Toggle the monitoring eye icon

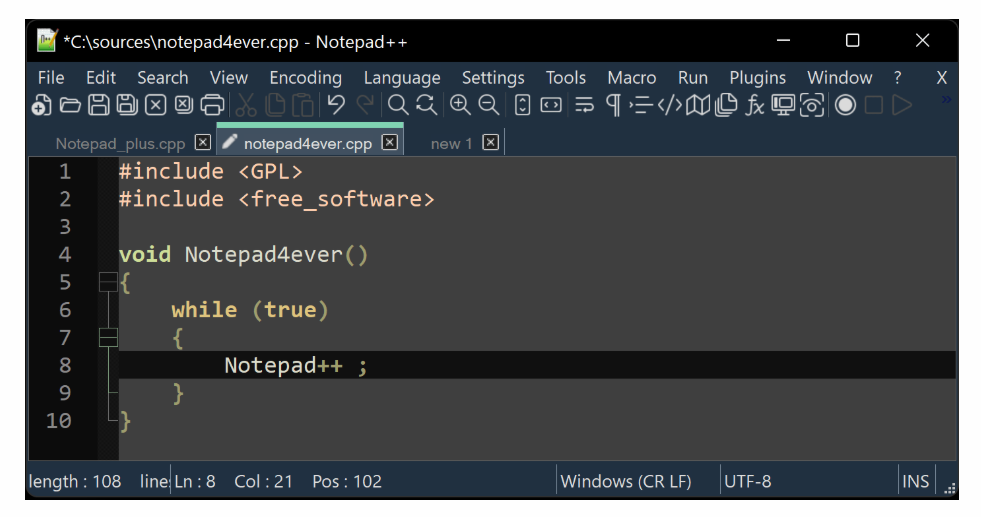tap(811, 105)
